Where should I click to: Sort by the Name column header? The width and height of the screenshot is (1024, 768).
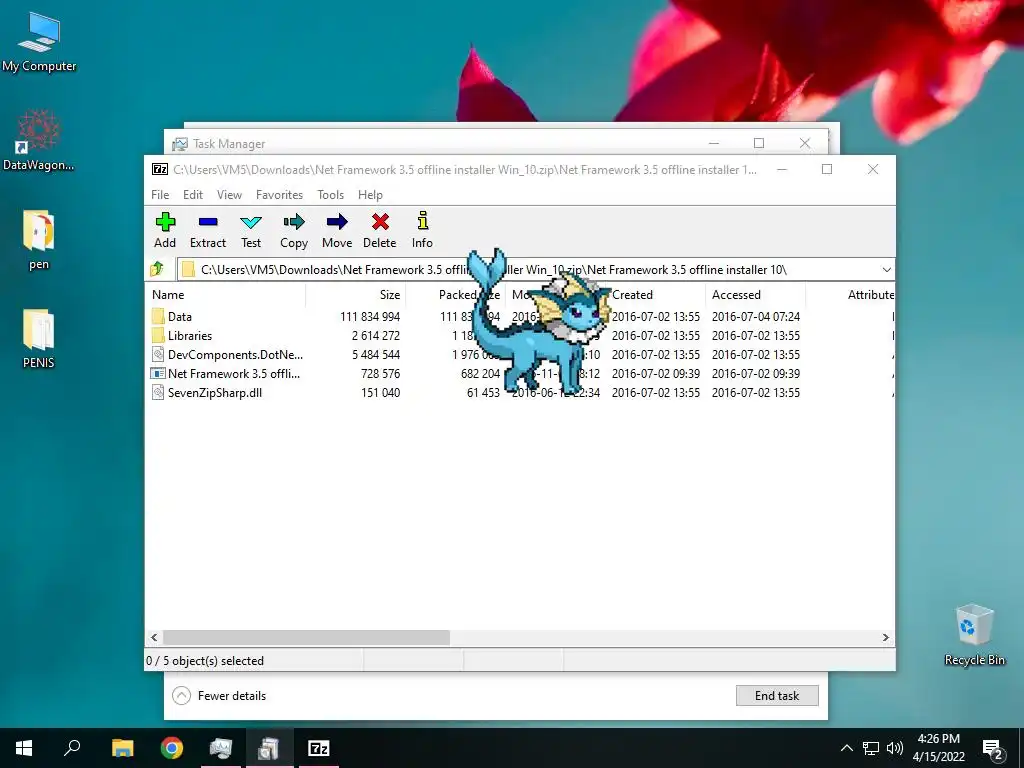point(227,295)
